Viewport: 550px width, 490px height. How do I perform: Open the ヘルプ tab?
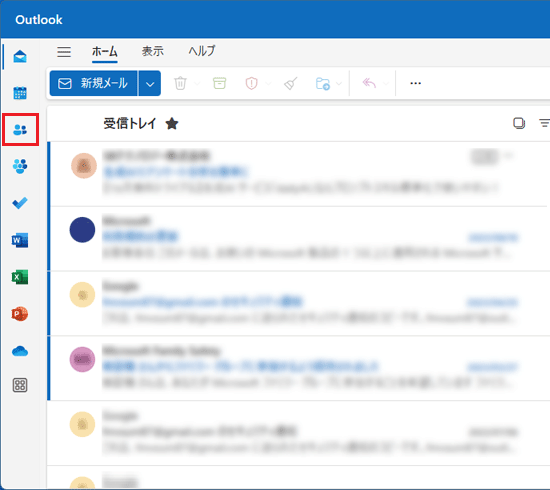tap(202, 52)
